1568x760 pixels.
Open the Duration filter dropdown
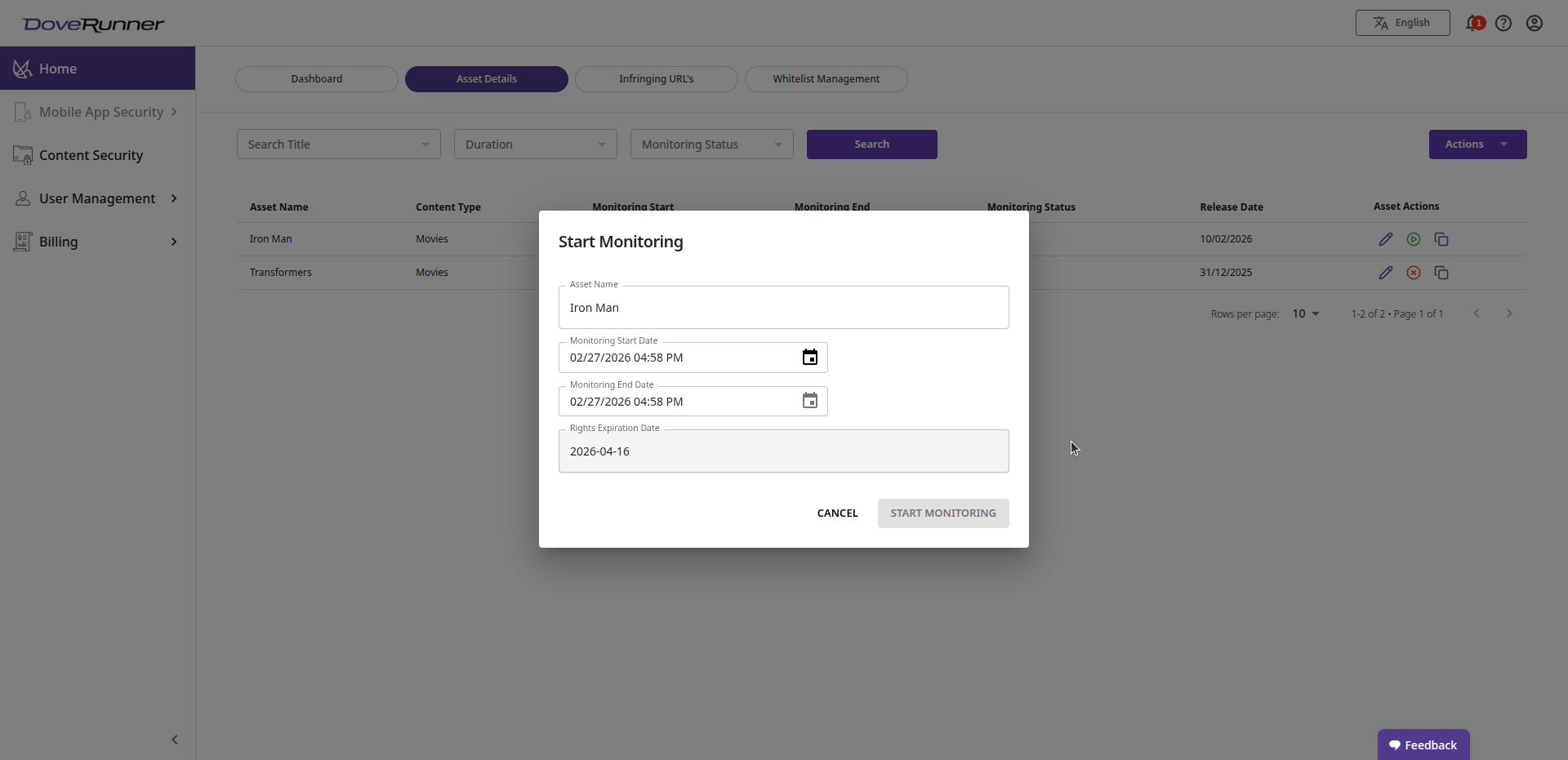[x=535, y=144]
